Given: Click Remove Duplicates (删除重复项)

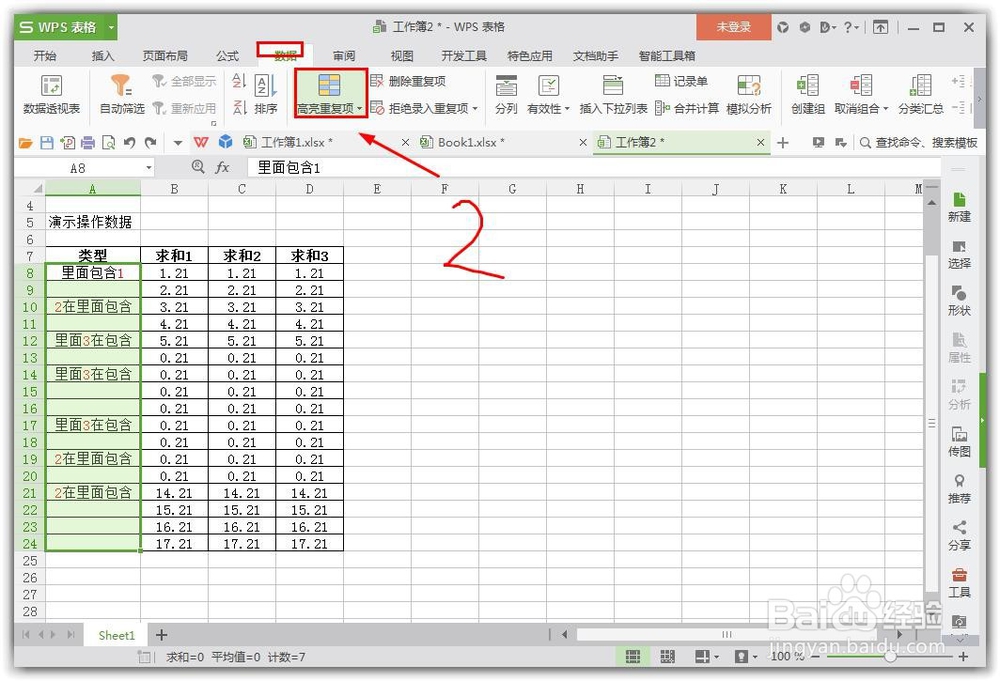Looking at the screenshot, I should pyautogui.click(x=408, y=81).
